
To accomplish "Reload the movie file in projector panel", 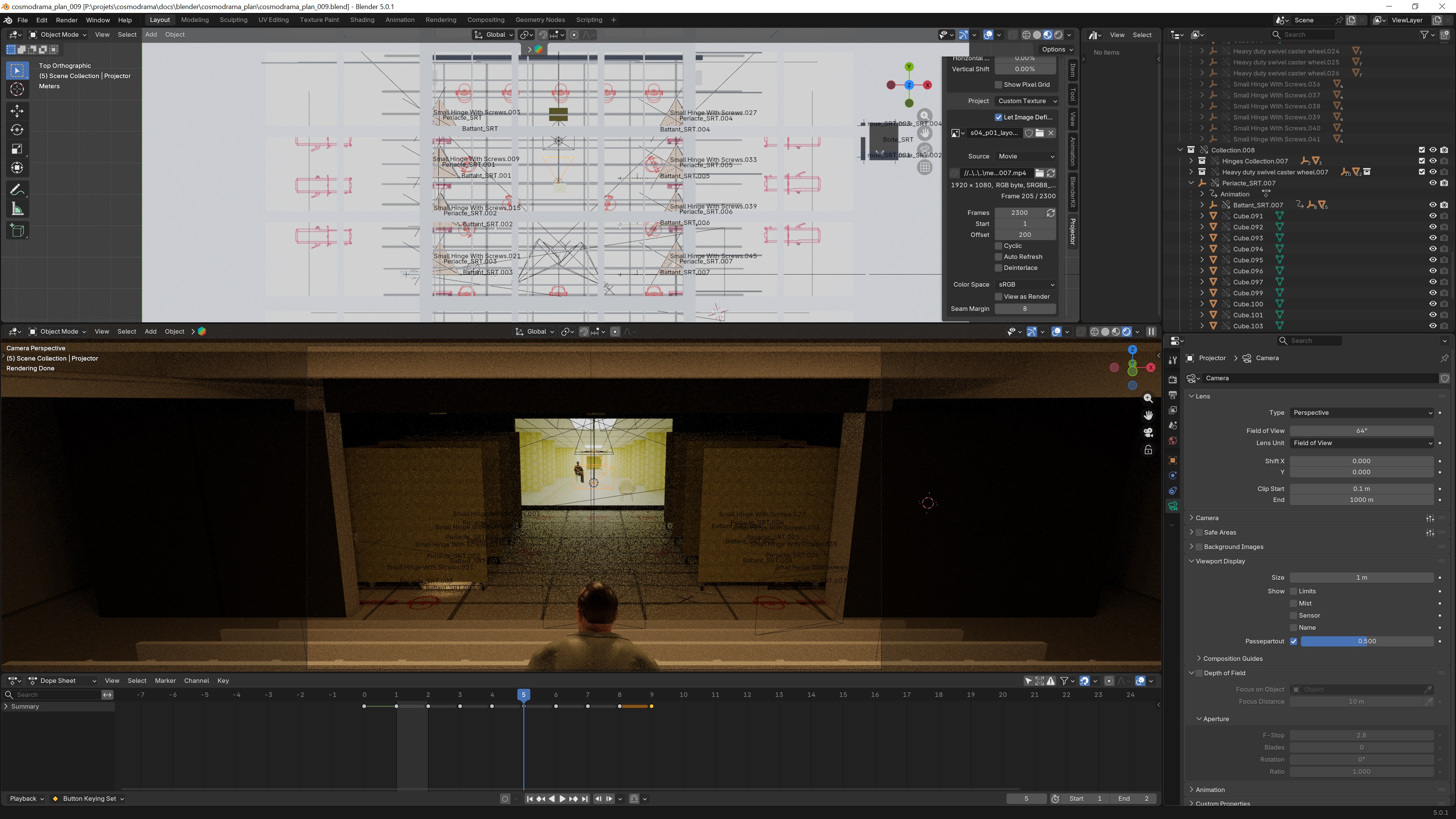I will [1051, 173].
